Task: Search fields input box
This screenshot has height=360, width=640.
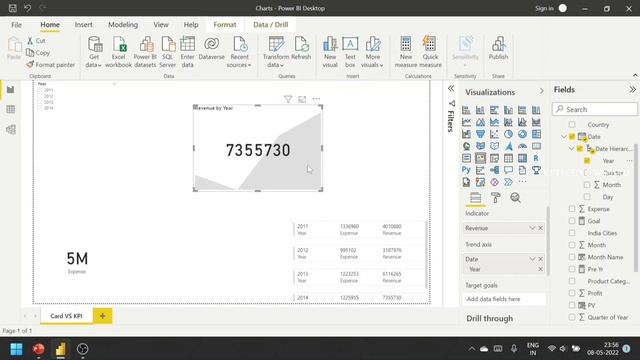Action: coord(595,109)
